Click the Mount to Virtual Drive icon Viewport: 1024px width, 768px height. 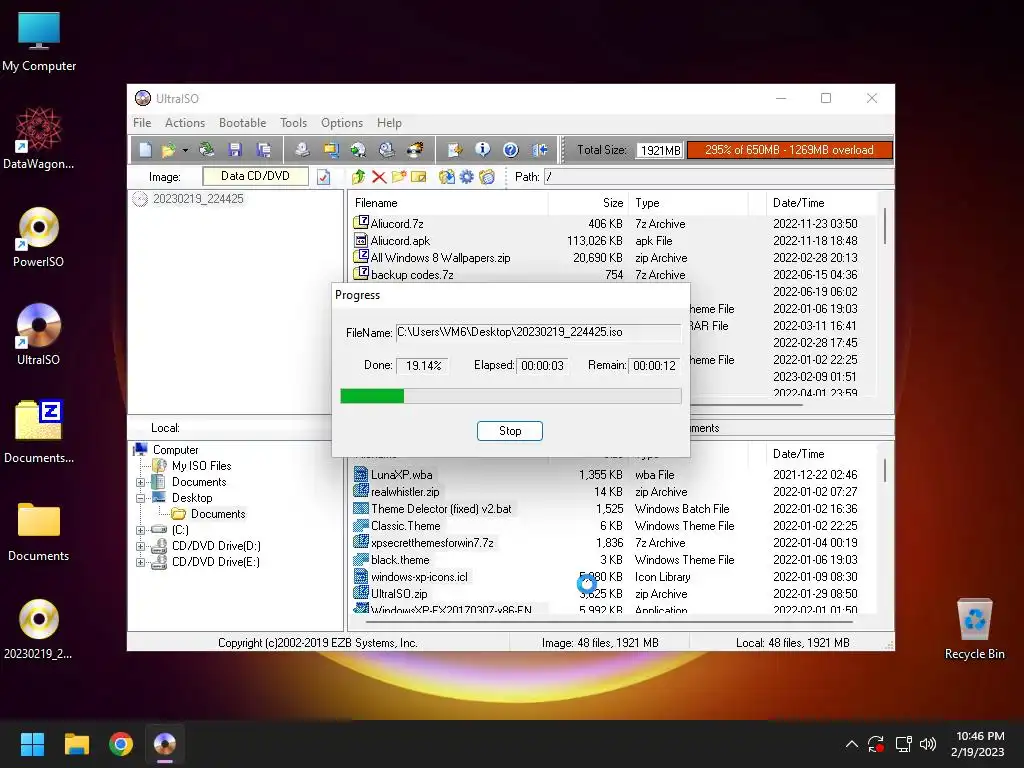pyautogui.click(x=387, y=150)
